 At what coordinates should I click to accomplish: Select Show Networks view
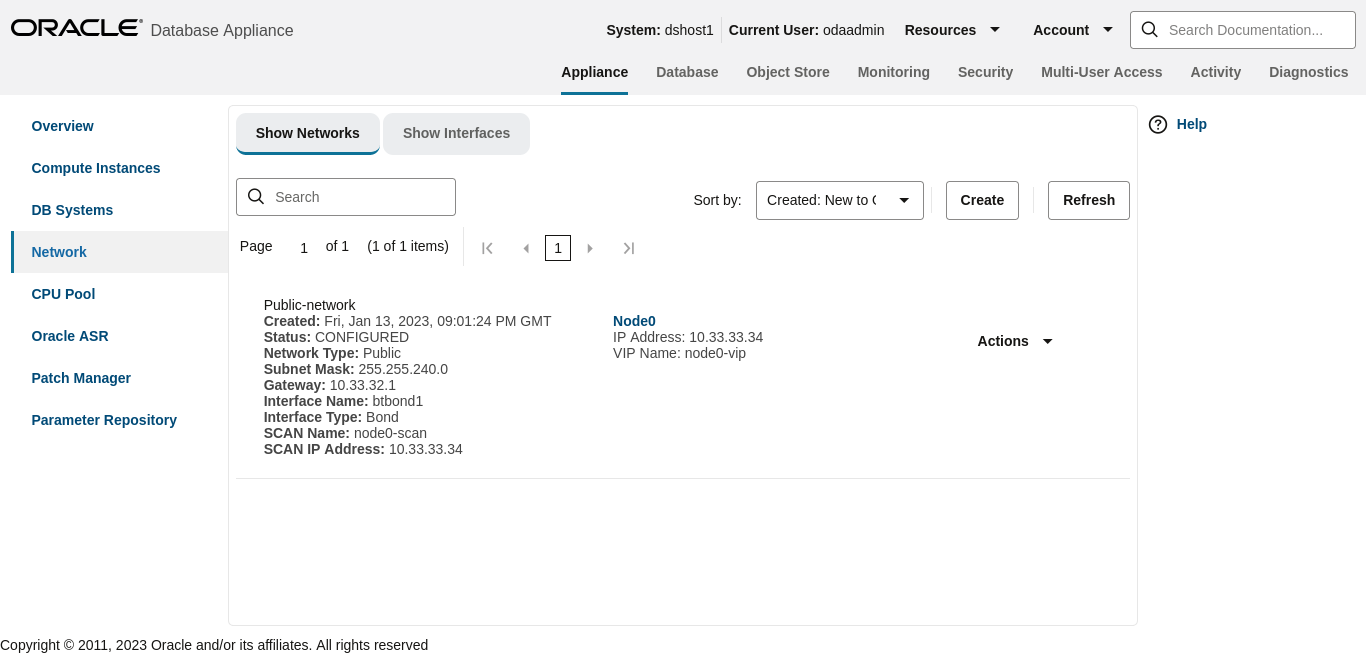[308, 133]
